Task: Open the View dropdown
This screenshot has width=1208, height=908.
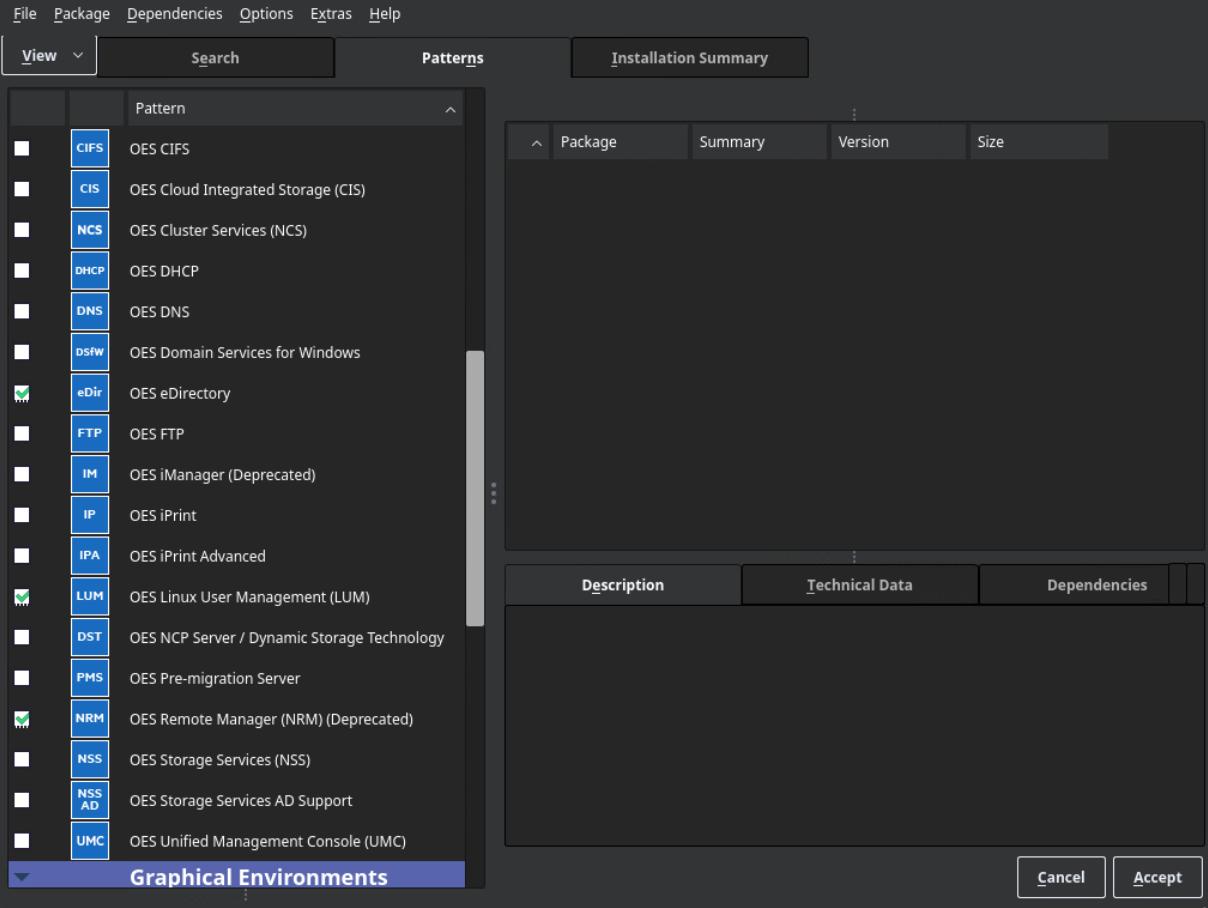Action: point(49,56)
